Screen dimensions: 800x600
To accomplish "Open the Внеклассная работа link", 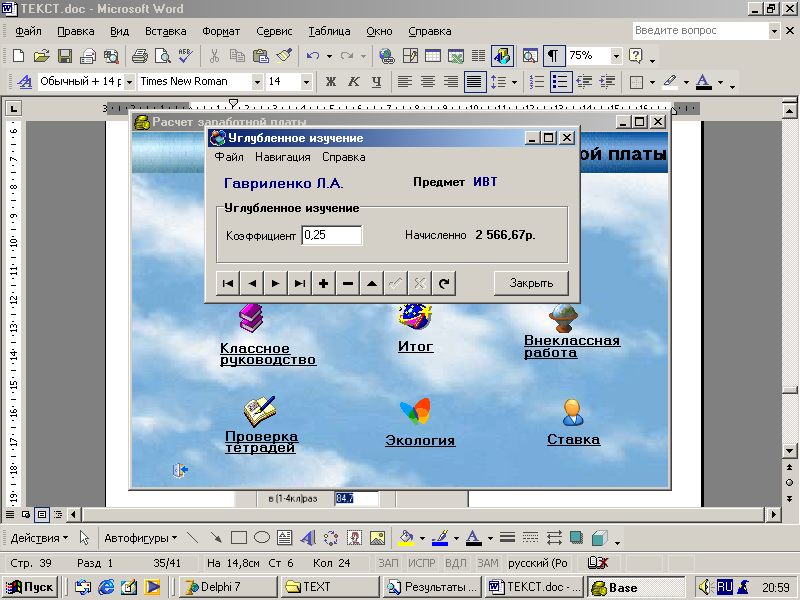I will (x=572, y=346).
